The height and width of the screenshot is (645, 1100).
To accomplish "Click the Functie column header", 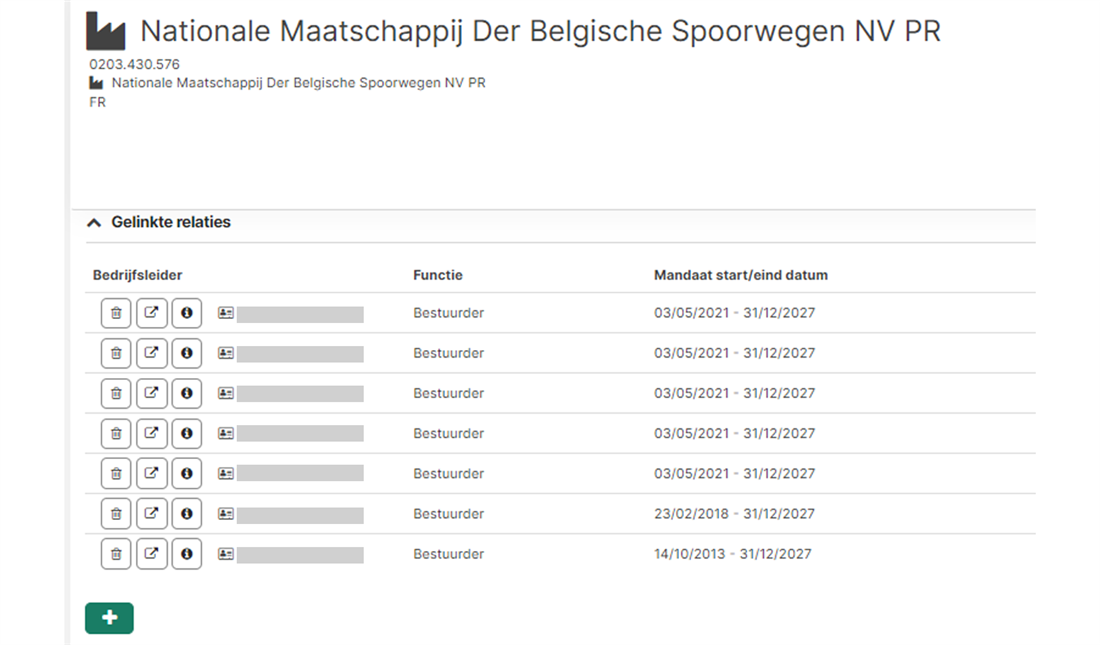I will 438,275.
